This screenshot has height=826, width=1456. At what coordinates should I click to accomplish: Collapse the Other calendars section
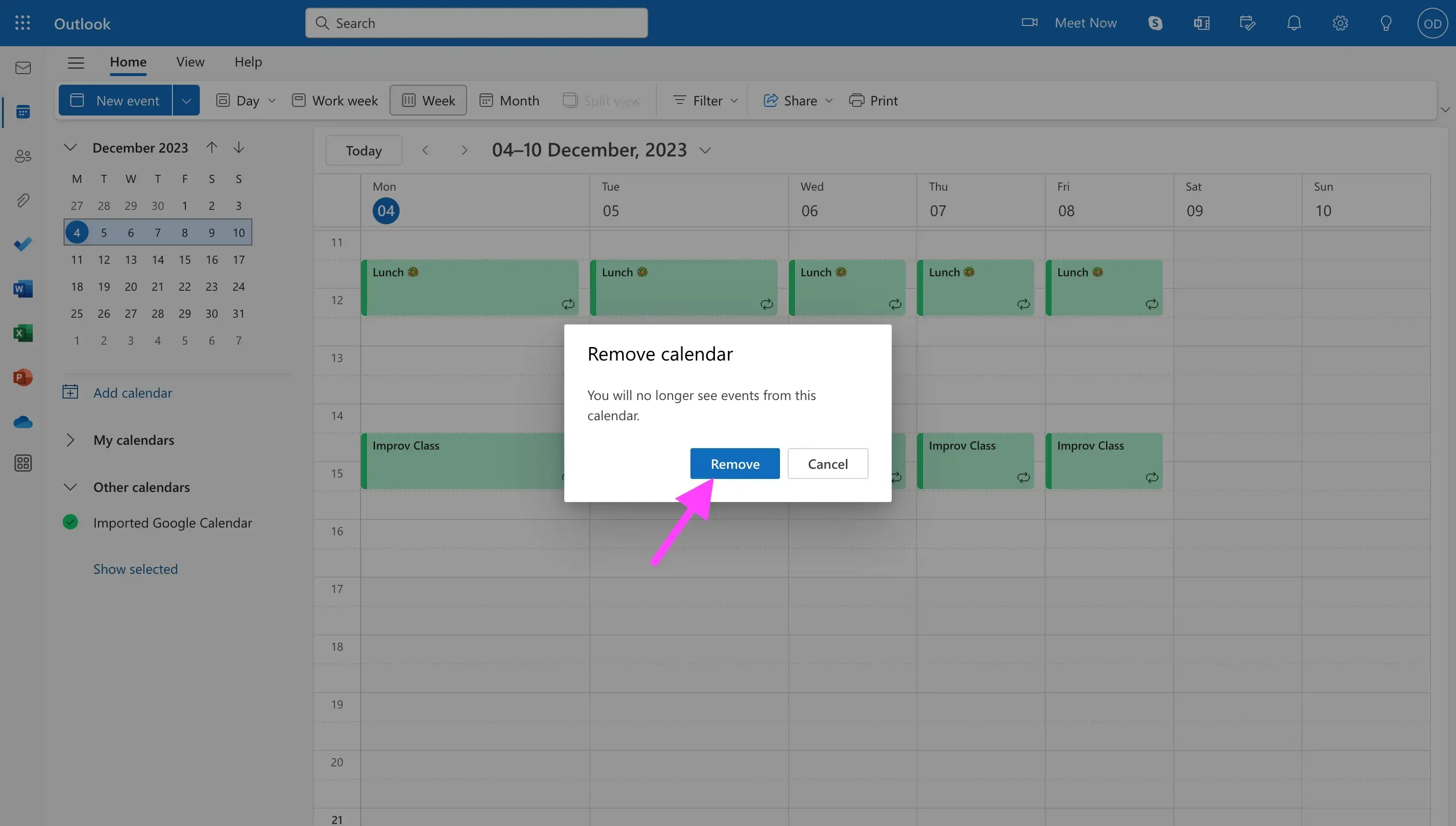coord(70,487)
